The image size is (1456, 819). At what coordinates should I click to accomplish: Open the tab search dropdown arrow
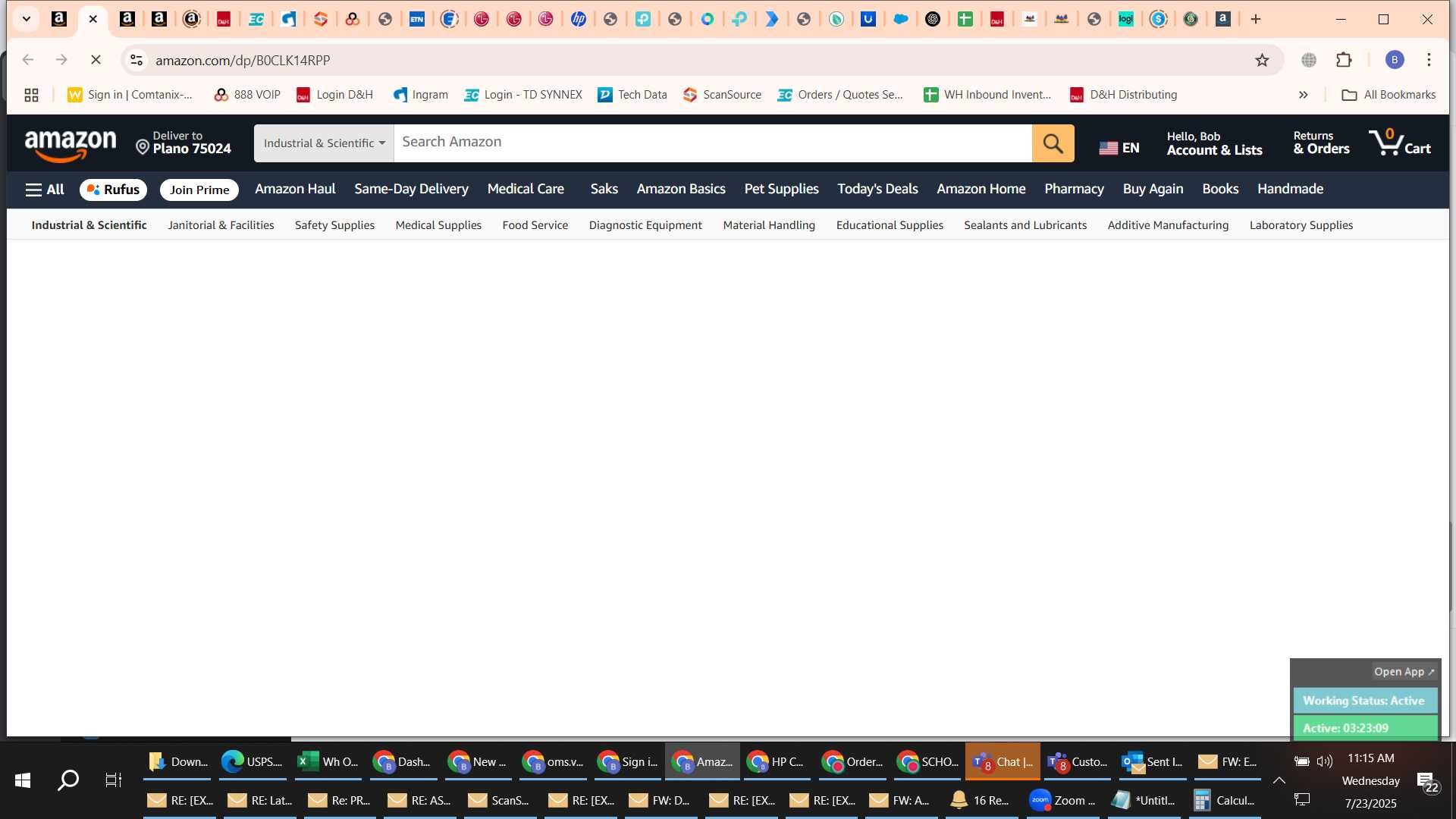click(26, 19)
